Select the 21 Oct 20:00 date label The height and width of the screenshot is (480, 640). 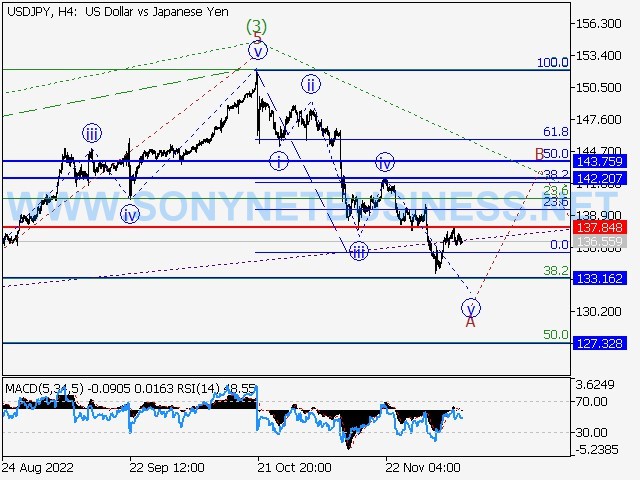click(294, 467)
